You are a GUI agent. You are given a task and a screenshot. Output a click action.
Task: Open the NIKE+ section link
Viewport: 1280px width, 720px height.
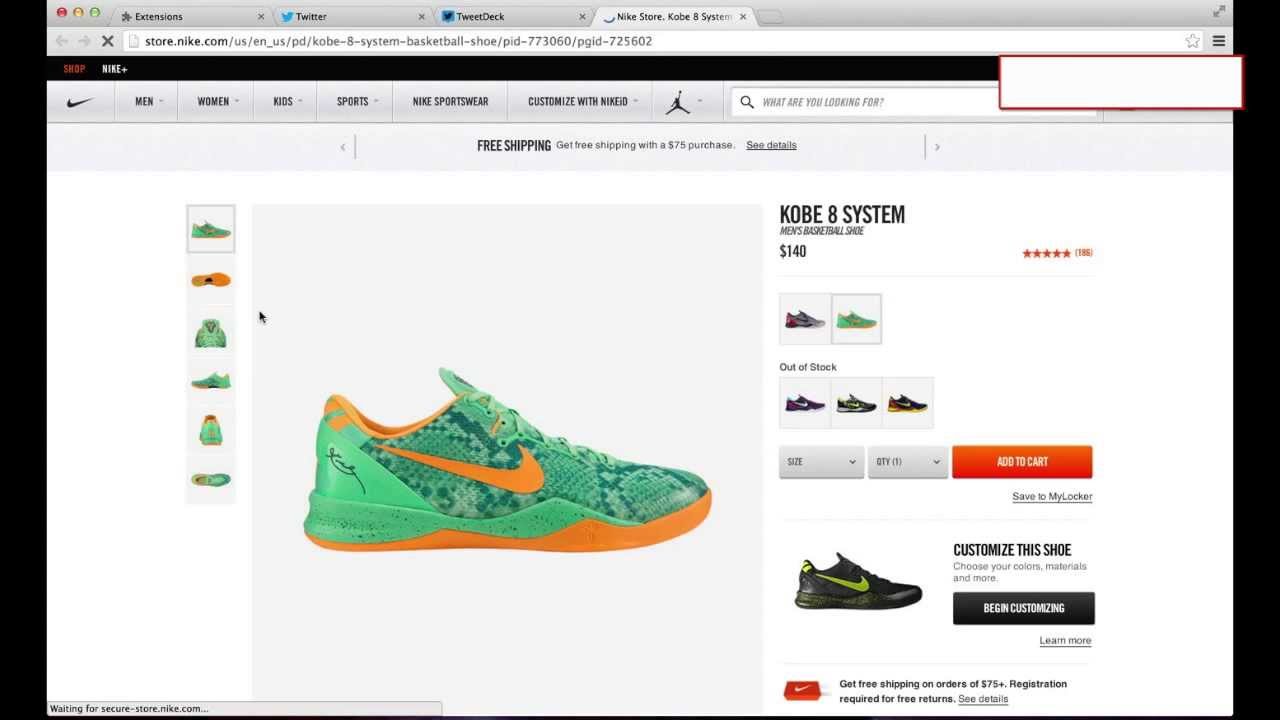pos(115,69)
